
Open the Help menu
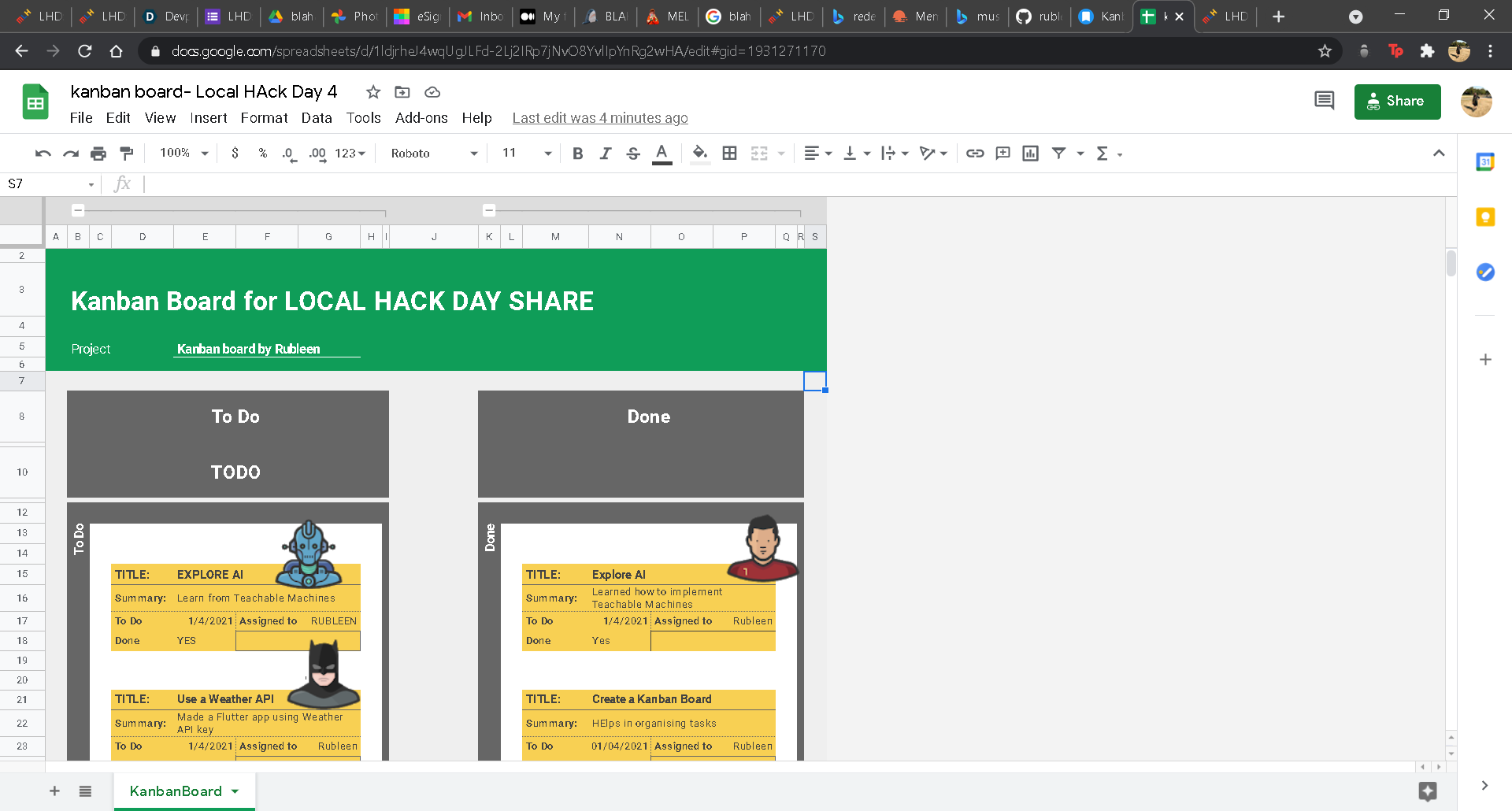point(476,118)
